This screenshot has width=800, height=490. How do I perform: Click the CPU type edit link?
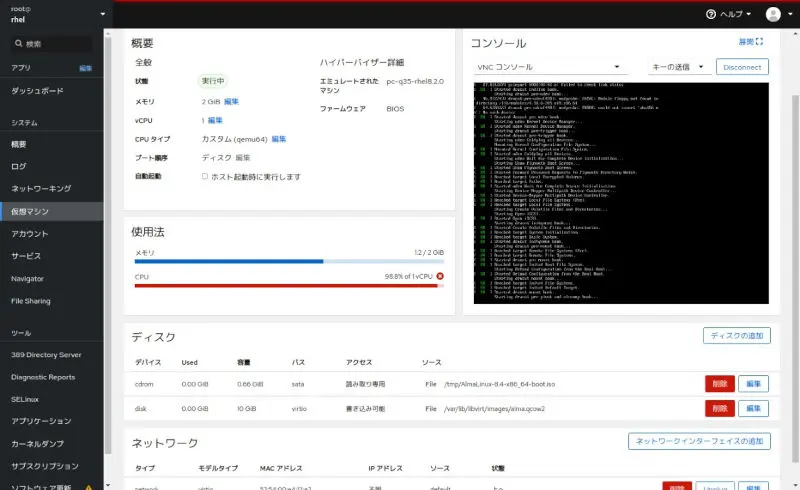(279, 139)
